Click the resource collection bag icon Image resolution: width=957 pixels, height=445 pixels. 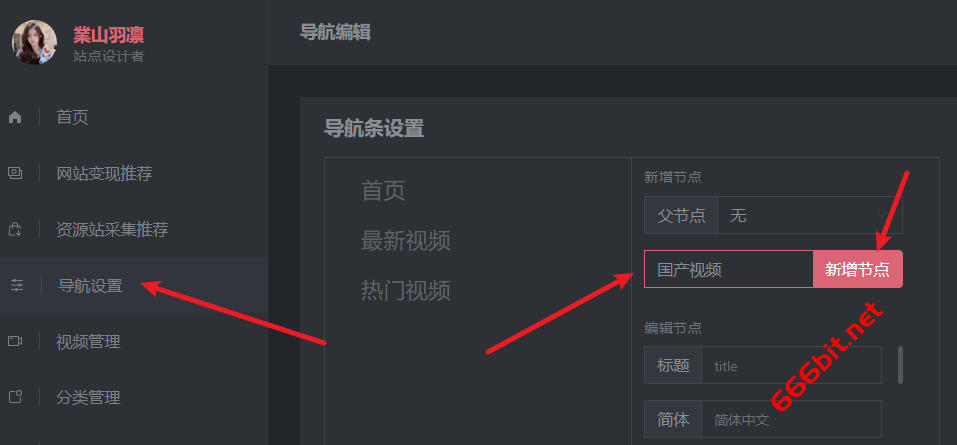click(x=15, y=230)
